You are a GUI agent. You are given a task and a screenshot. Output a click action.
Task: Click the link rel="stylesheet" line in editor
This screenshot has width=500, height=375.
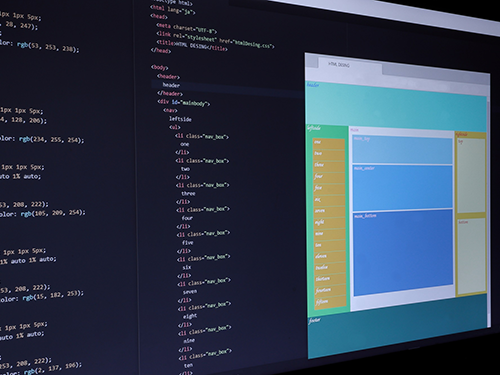pos(215,40)
